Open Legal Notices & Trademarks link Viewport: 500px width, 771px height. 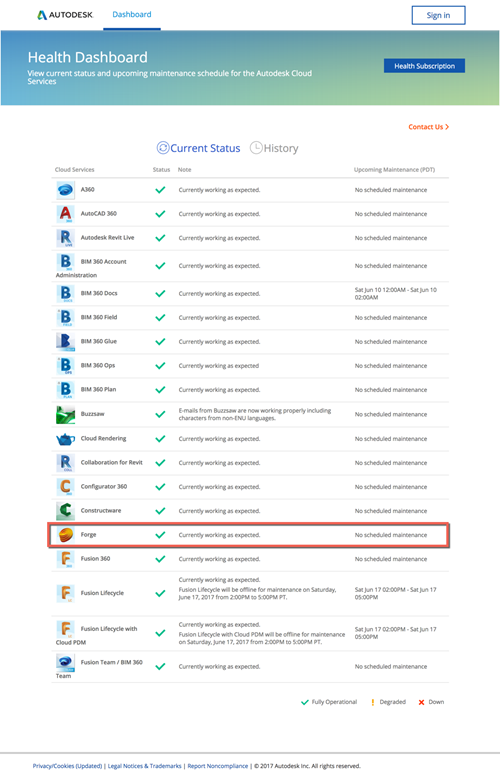145,766
